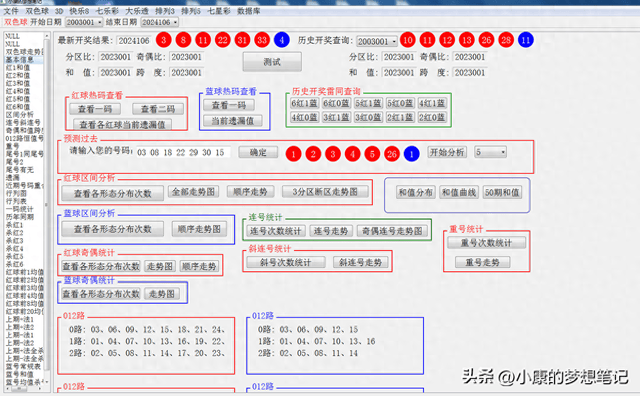The width and height of the screenshot is (640, 396).
Task: Click the 全部走势图 button
Action: click(x=193, y=191)
